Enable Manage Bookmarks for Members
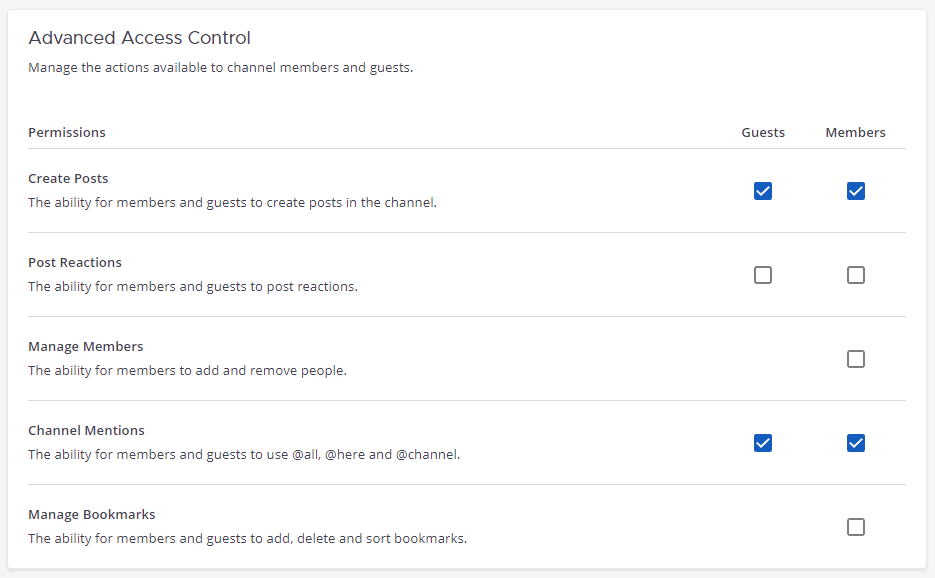 [x=856, y=527]
